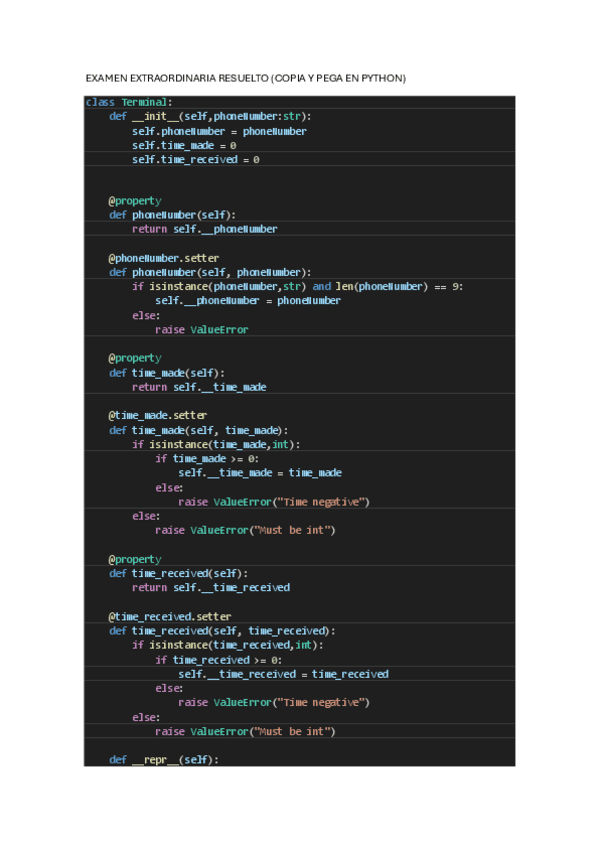
Task: Click the '@phoneNumber.setter' decorator
Action: click(164, 258)
